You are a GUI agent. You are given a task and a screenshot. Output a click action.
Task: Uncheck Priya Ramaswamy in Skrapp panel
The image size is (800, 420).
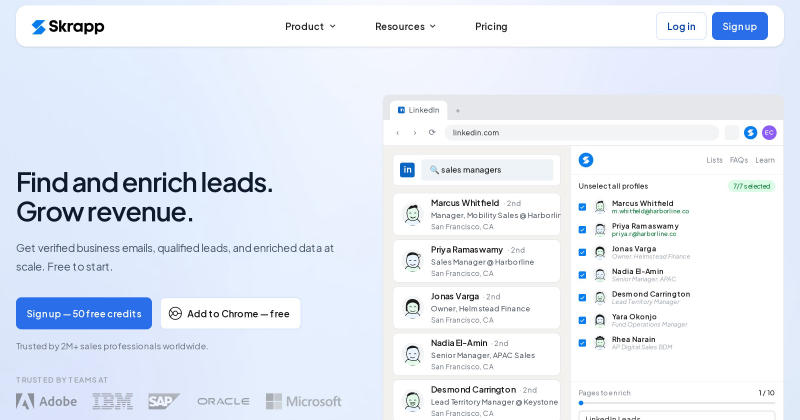point(582,230)
